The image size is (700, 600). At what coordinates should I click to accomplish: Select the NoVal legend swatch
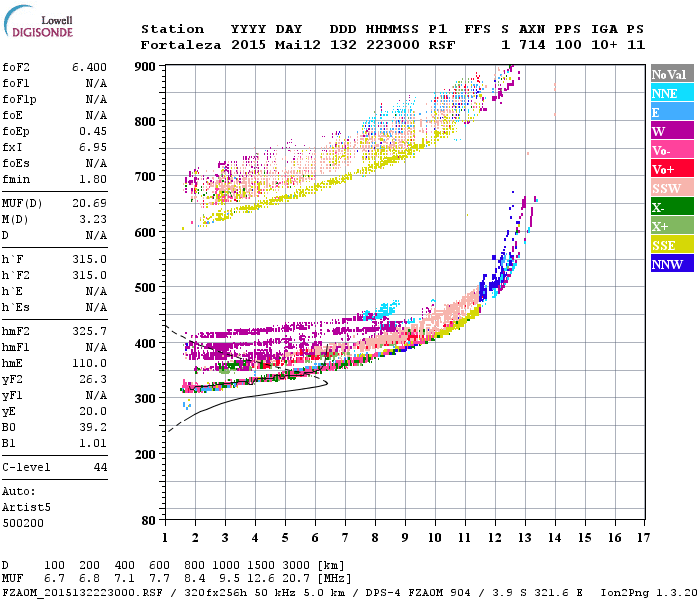point(672,74)
